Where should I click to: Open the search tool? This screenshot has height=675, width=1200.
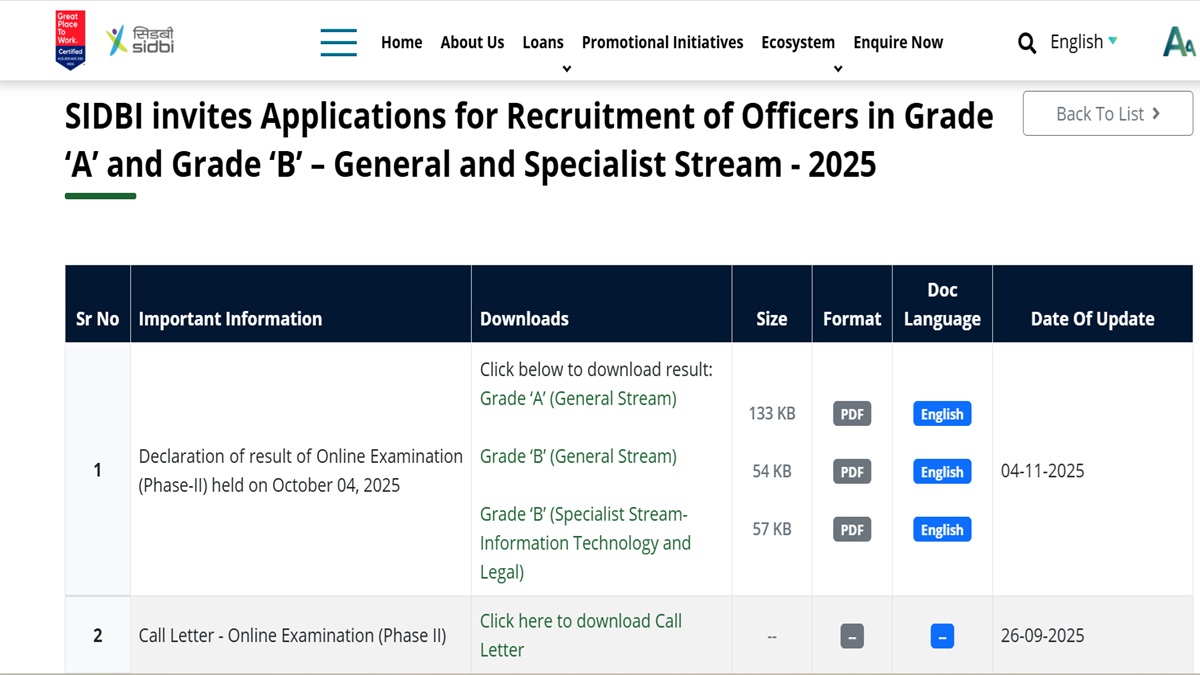pos(1026,42)
